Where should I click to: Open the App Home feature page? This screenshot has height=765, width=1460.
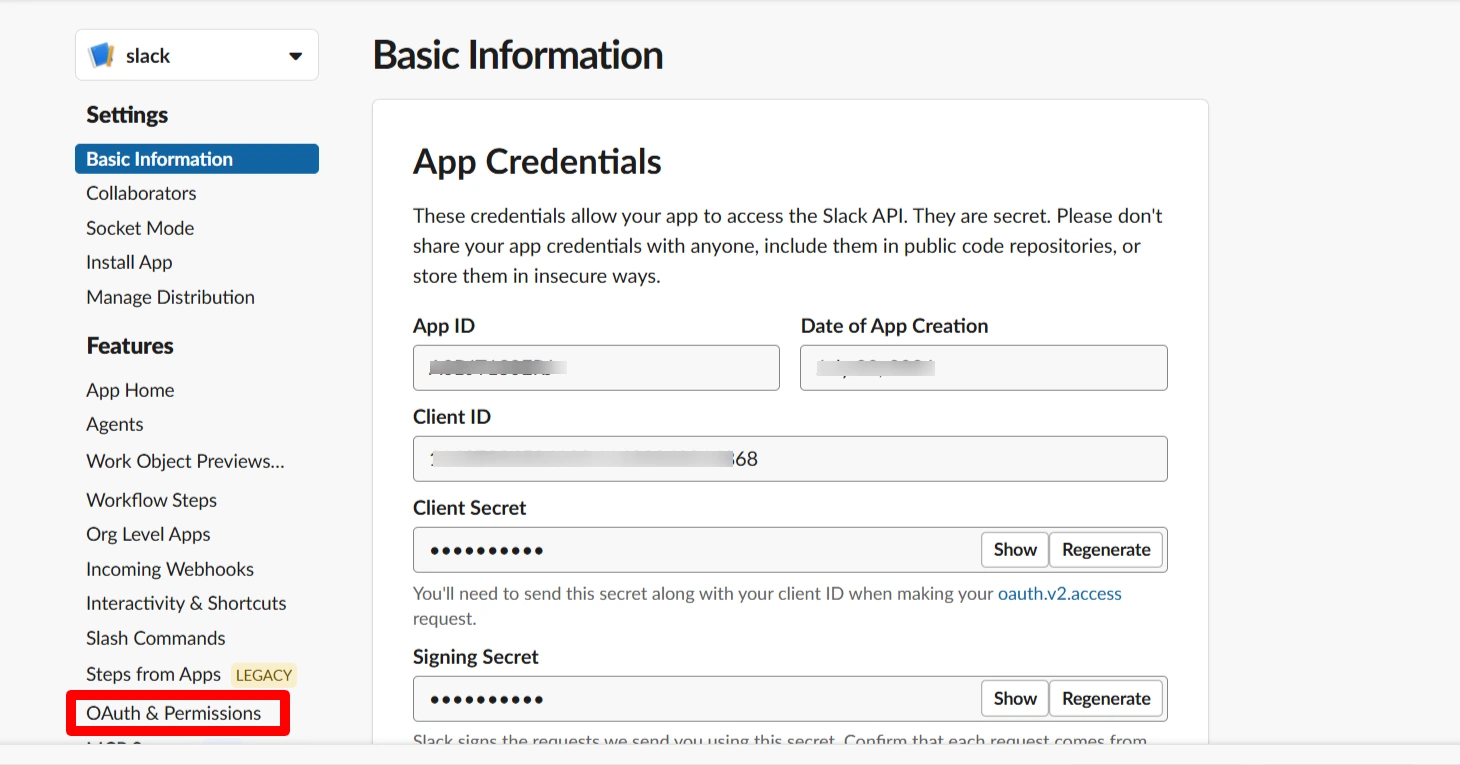coord(130,390)
